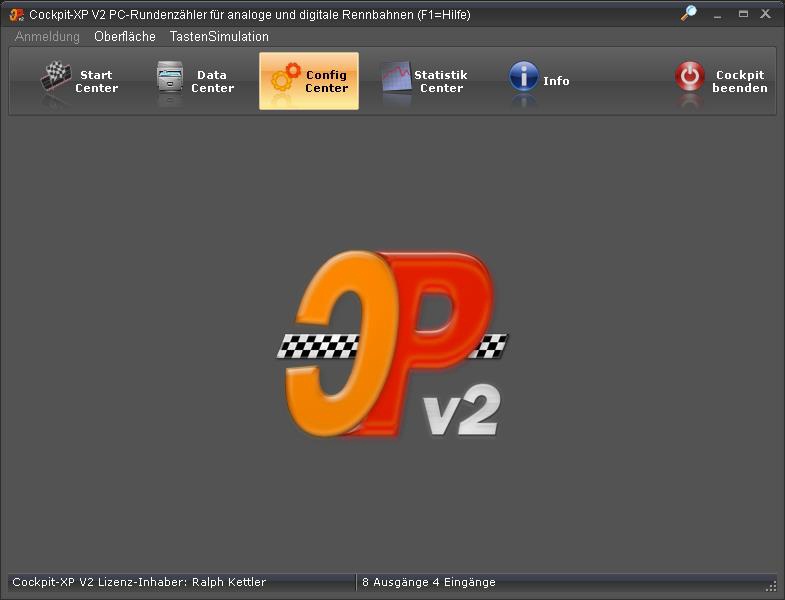Click the large CP v2 logo
Image resolution: width=785 pixels, height=600 pixels.
pos(392,345)
